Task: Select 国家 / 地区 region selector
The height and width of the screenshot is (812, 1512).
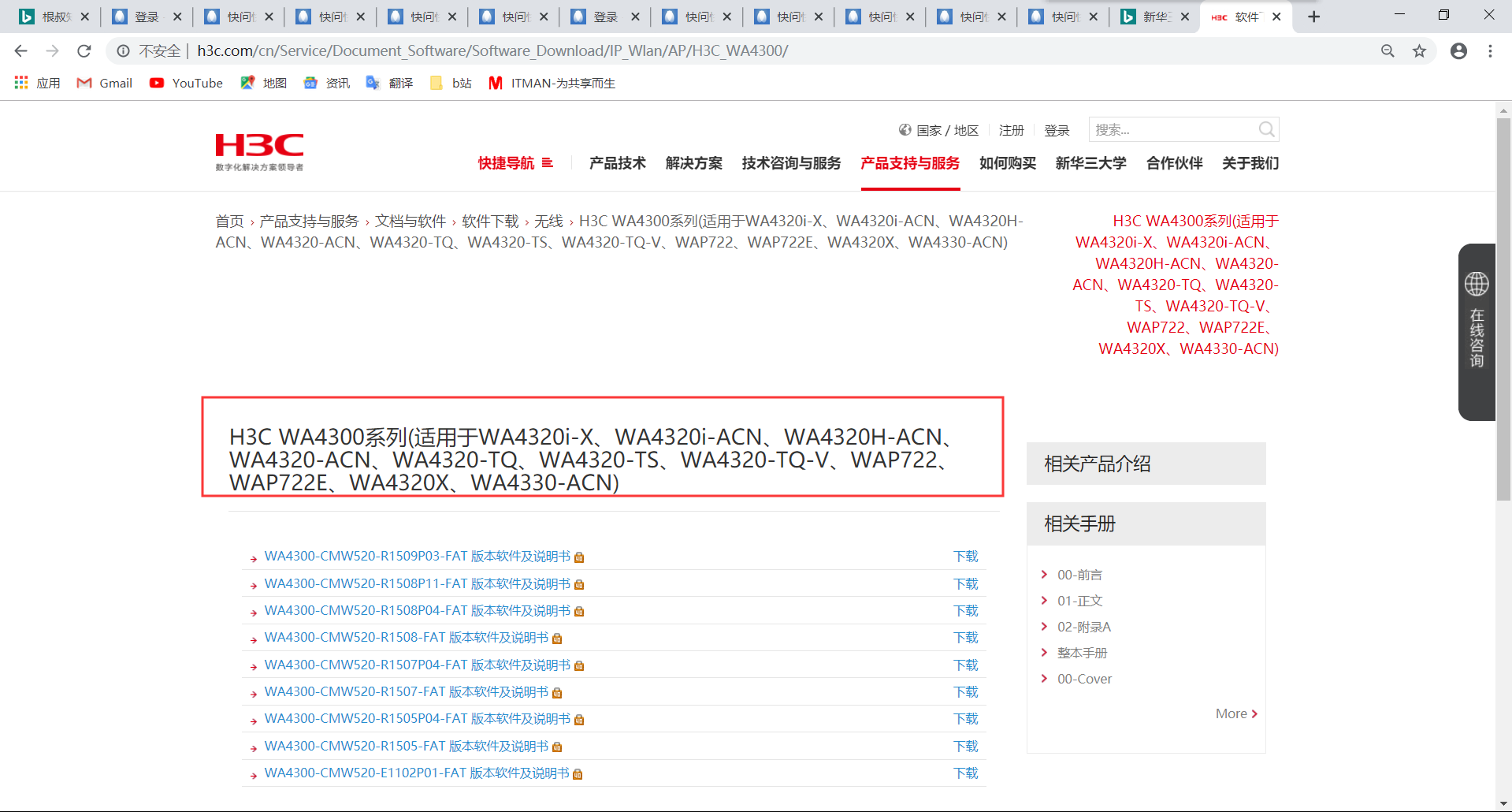Action: pyautogui.click(x=938, y=130)
